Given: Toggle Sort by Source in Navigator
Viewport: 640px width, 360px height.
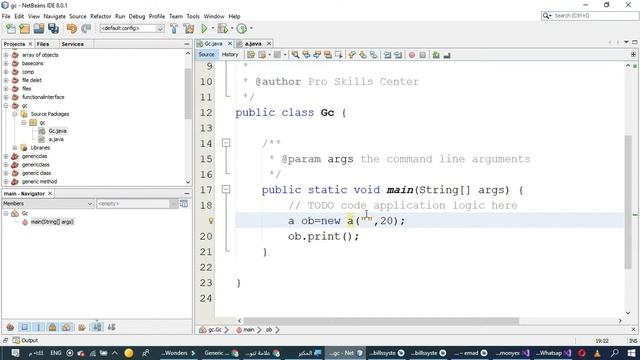Looking at the screenshot, I should coord(111,327).
